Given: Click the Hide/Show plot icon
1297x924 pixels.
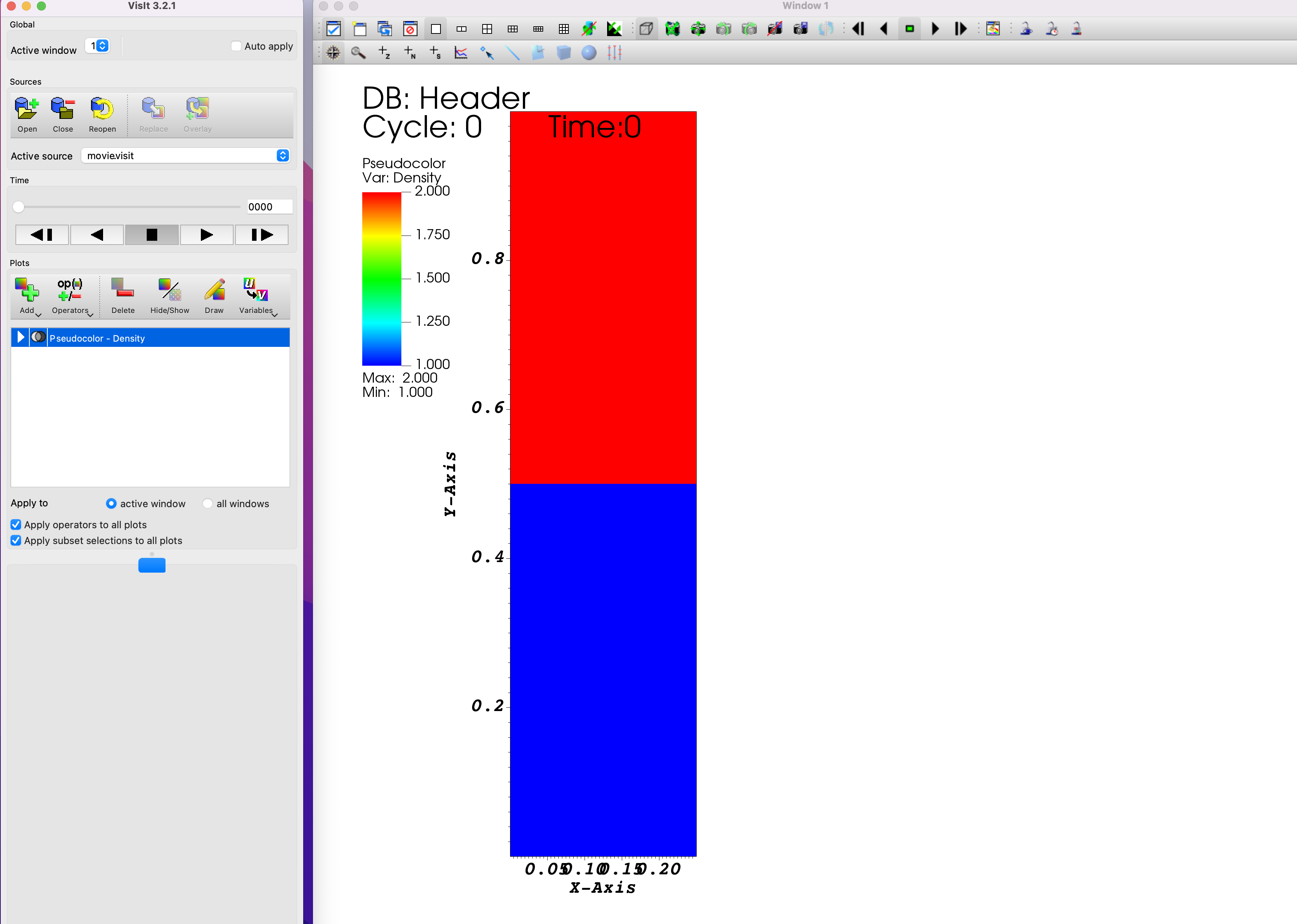Looking at the screenshot, I should [x=170, y=291].
